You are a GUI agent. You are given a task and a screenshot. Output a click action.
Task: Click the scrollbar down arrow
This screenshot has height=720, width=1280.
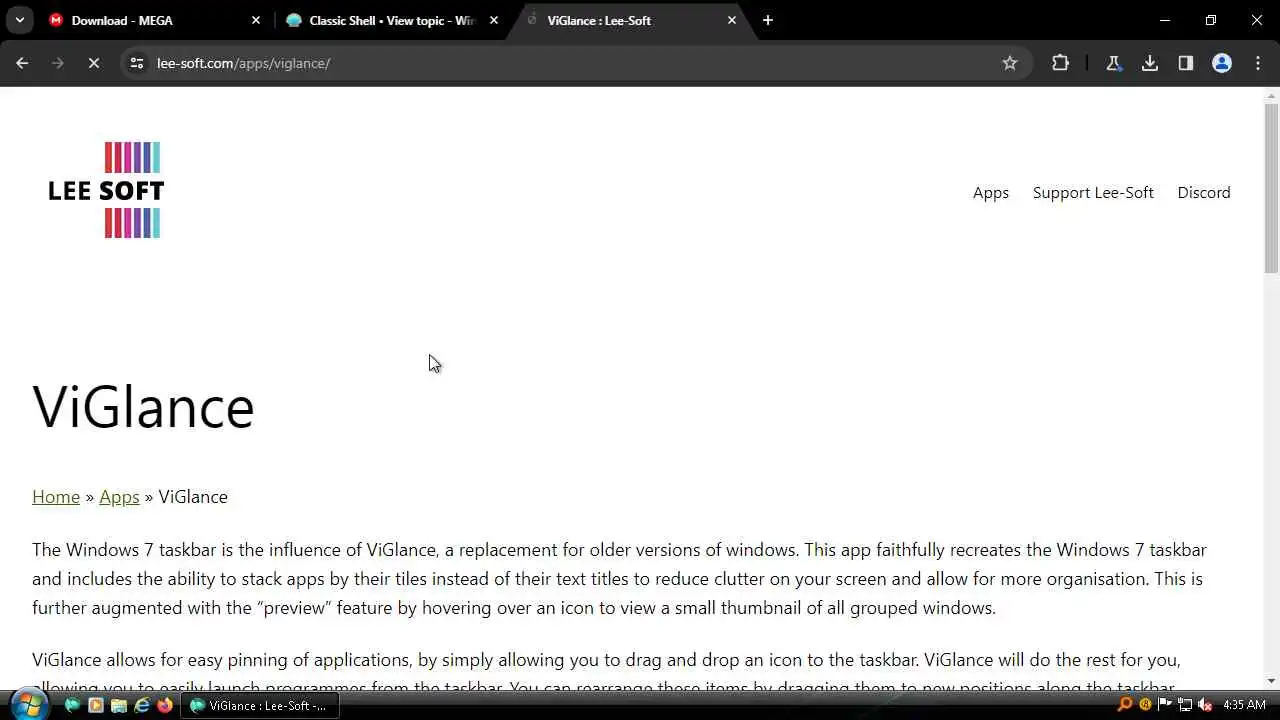click(1271, 681)
